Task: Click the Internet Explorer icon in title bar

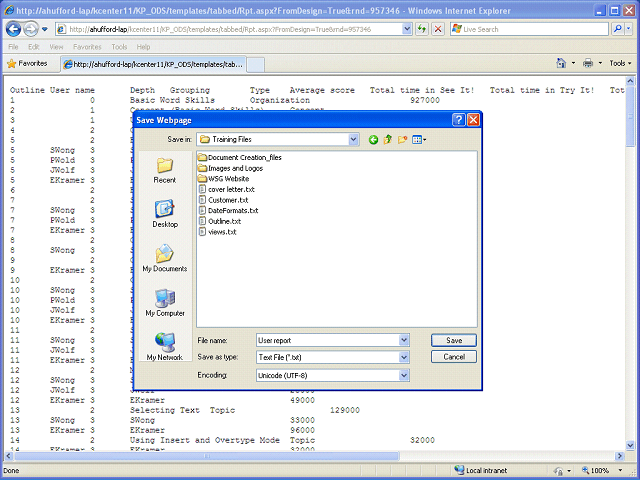Action: click(x=9, y=10)
